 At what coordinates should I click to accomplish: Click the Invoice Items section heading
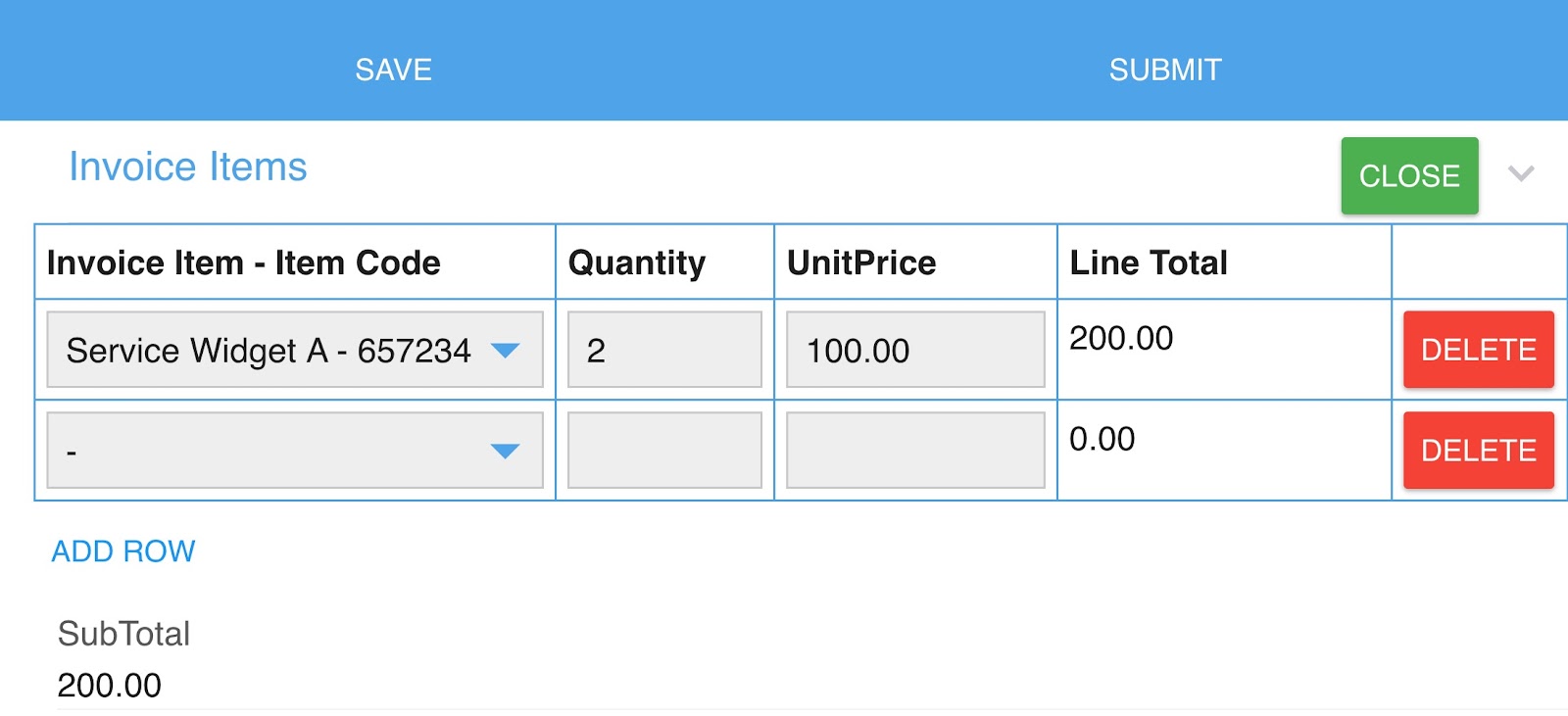pyautogui.click(x=188, y=167)
